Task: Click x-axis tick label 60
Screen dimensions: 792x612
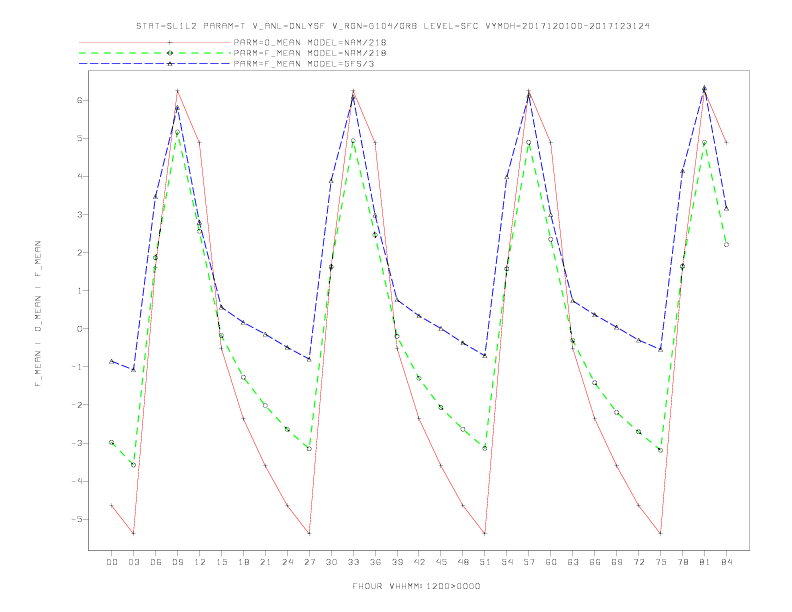Action: click(x=551, y=562)
